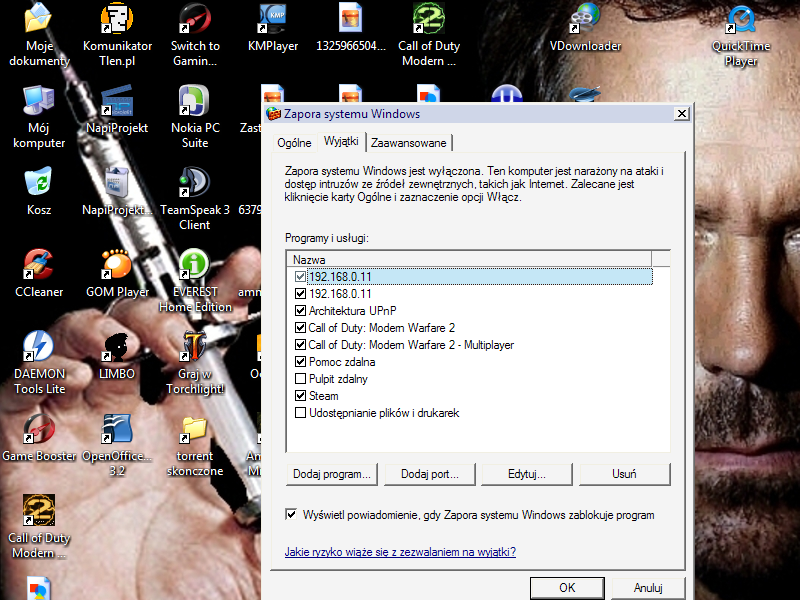Select the LIMBO desktop icon
800x600 pixels.
pos(117,356)
